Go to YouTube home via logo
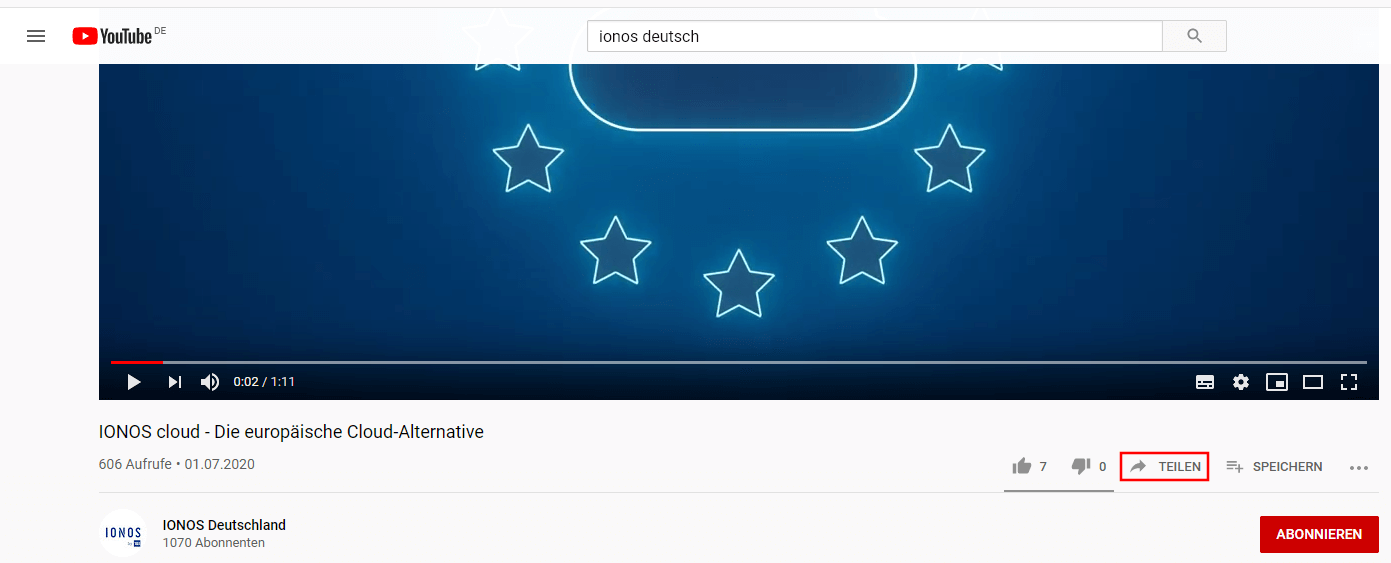 pyautogui.click(x=112, y=36)
